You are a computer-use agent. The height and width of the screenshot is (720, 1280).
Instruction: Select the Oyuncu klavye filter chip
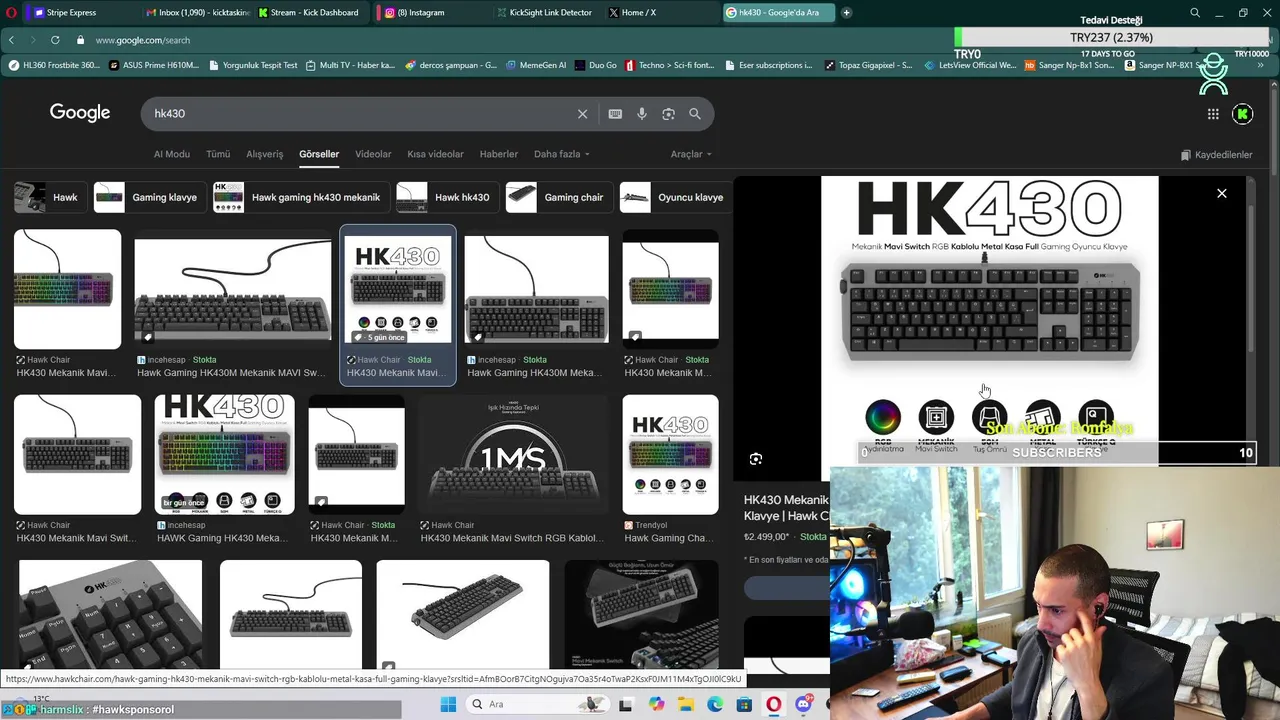[x=675, y=197]
